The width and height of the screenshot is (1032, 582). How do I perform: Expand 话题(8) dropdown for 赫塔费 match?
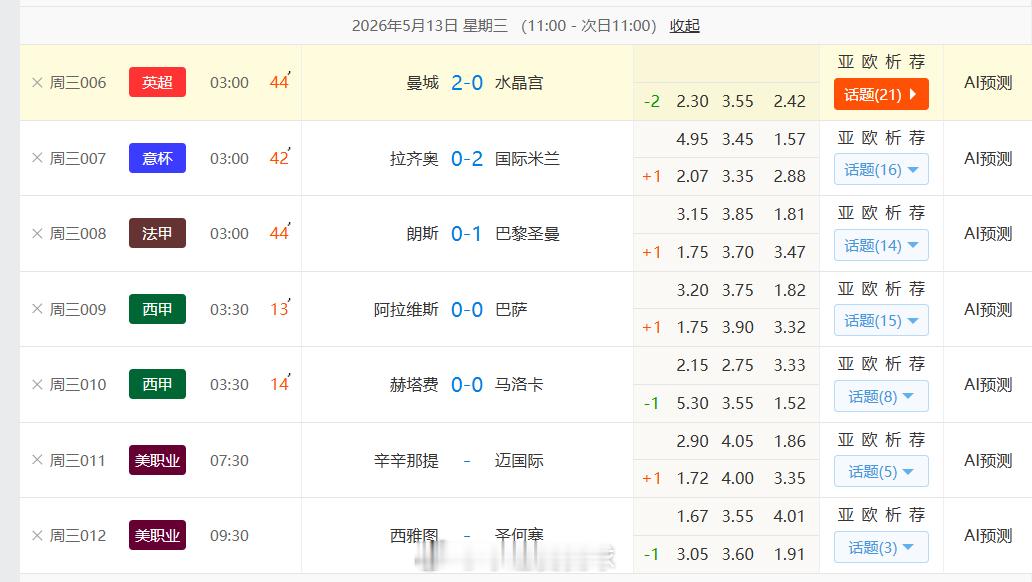point(881,396)
